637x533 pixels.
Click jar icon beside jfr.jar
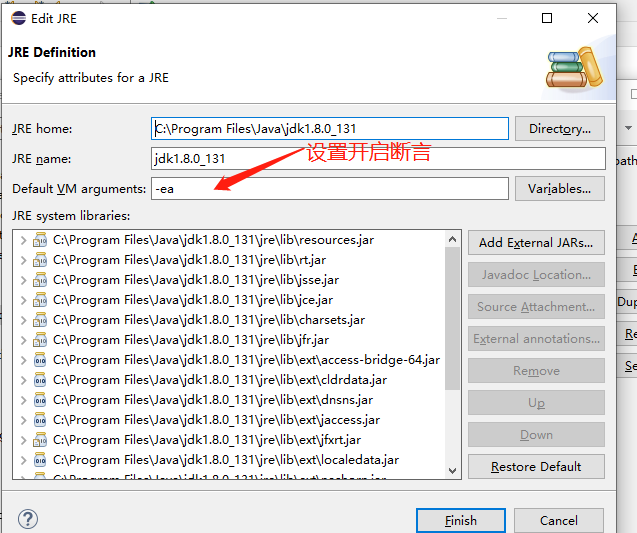(40, 340)
